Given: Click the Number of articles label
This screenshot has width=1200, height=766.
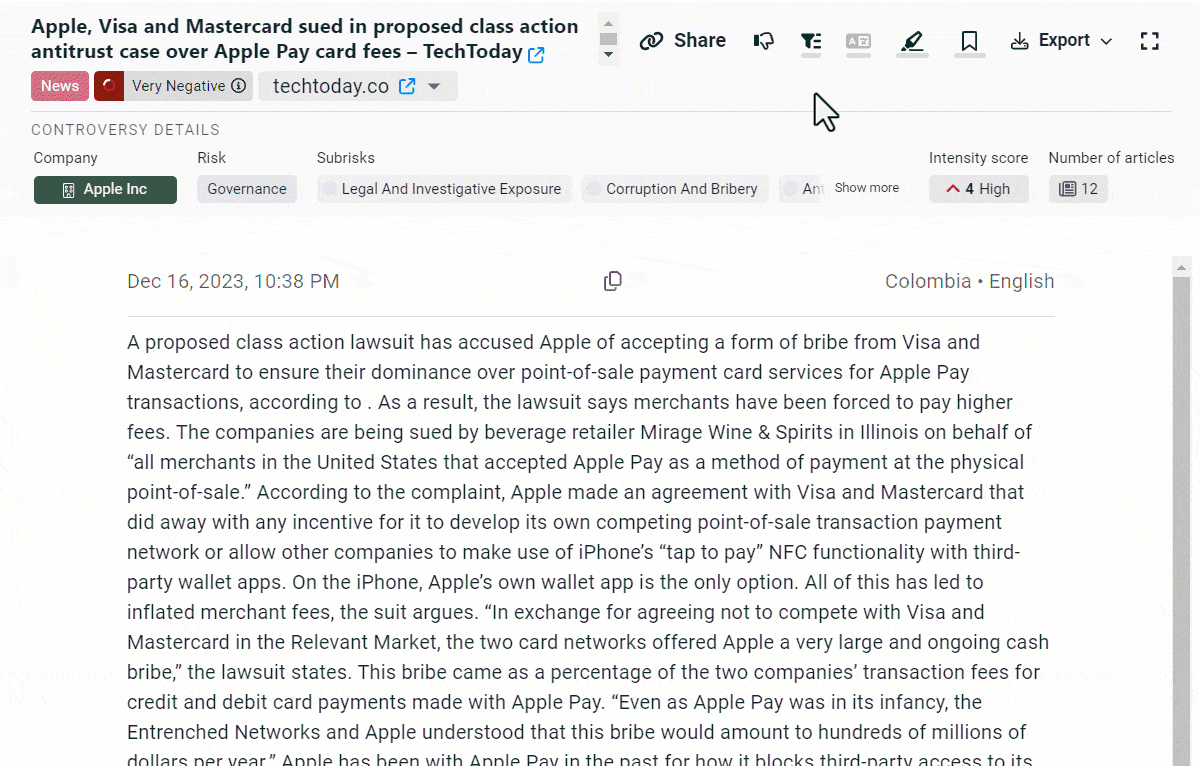Looking at the screenshot, I should tap(1111, 158).
